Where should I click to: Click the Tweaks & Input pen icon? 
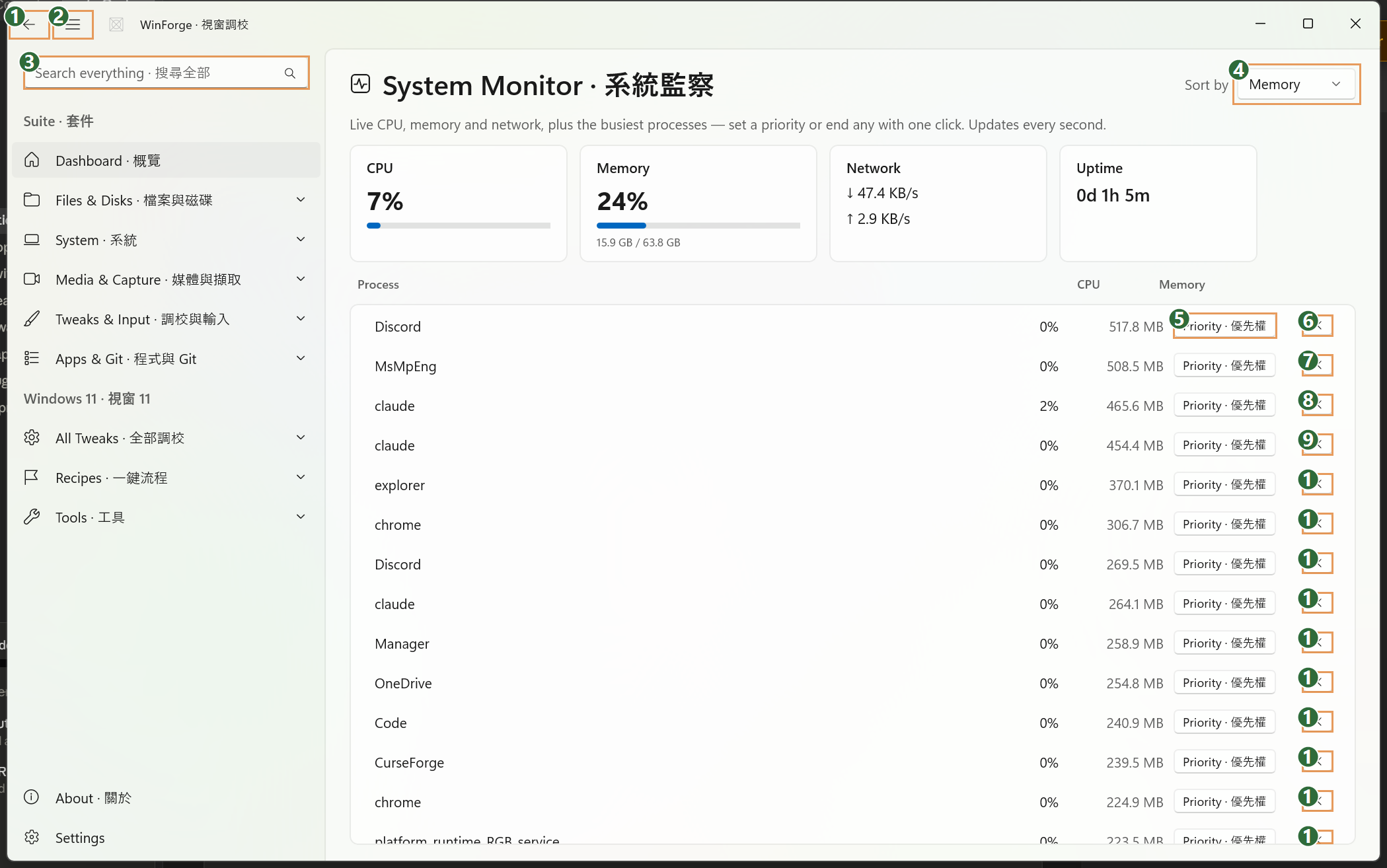coord(32,319)
